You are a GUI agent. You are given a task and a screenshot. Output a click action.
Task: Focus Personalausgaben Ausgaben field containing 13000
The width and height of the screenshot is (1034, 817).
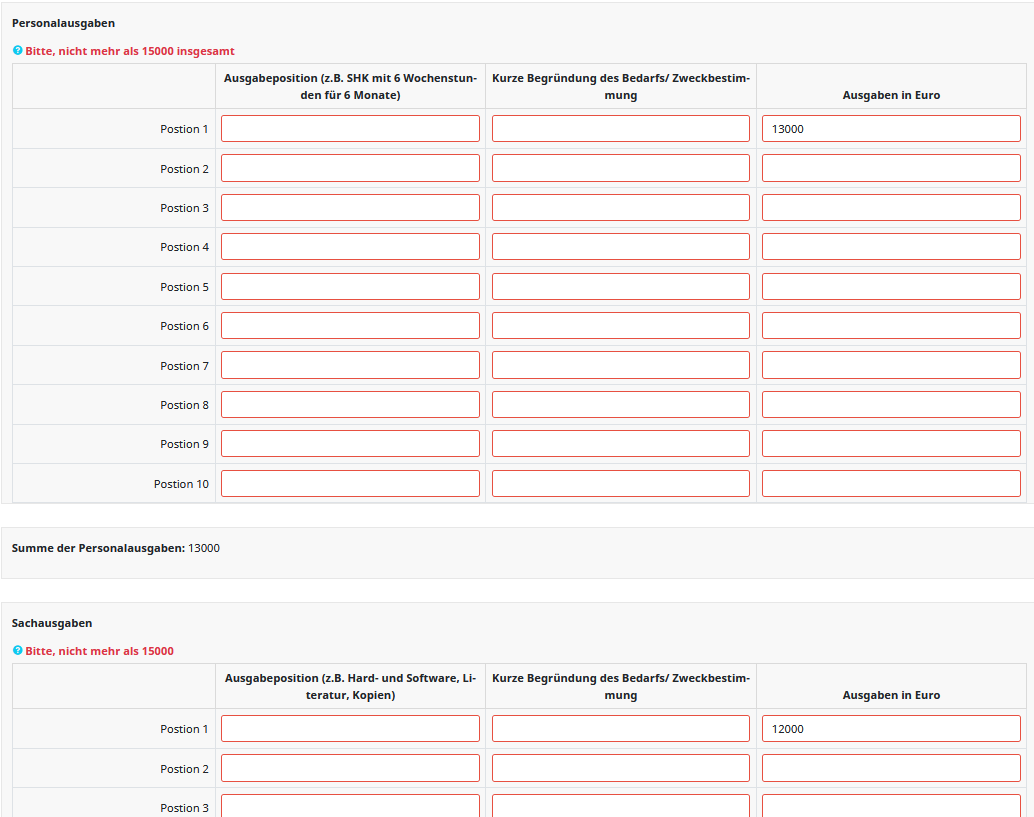pyautogui.click(x=891, y=129)
